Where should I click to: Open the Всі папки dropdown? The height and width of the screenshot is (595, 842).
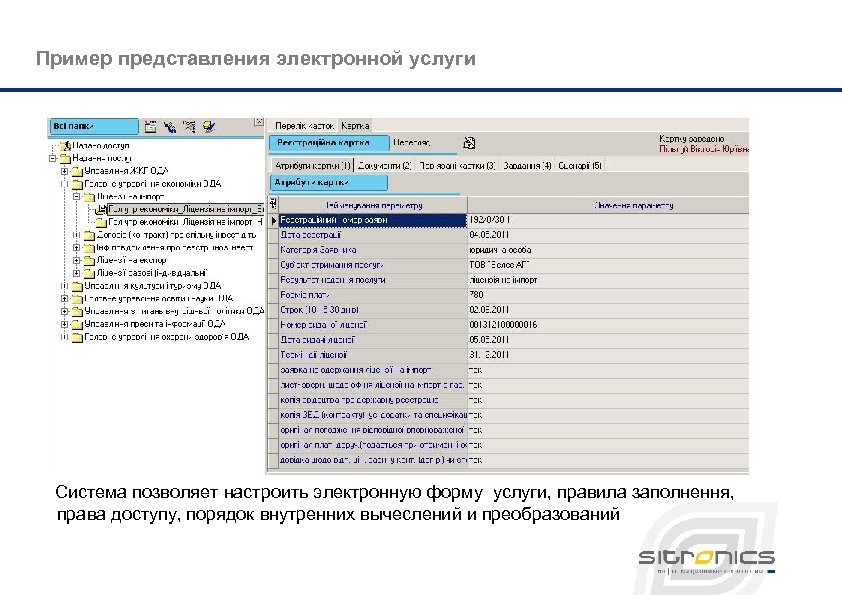coord(93,126)
